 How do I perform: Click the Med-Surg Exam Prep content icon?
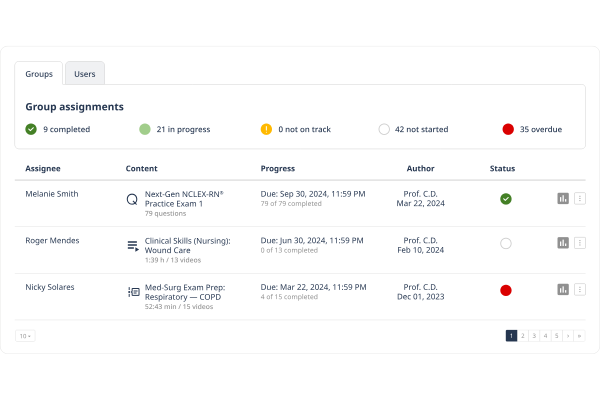pyautogui.click(x=133, y=292)
